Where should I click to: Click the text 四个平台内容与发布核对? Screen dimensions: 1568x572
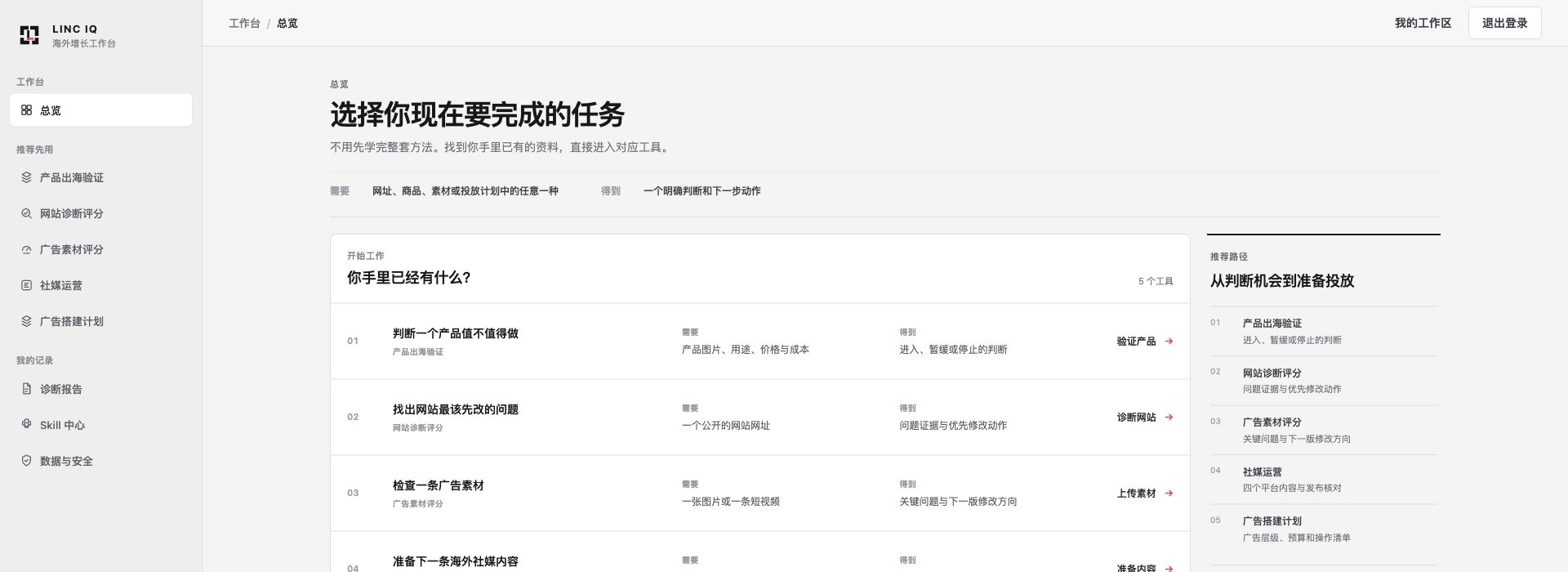click(1292, 488)
